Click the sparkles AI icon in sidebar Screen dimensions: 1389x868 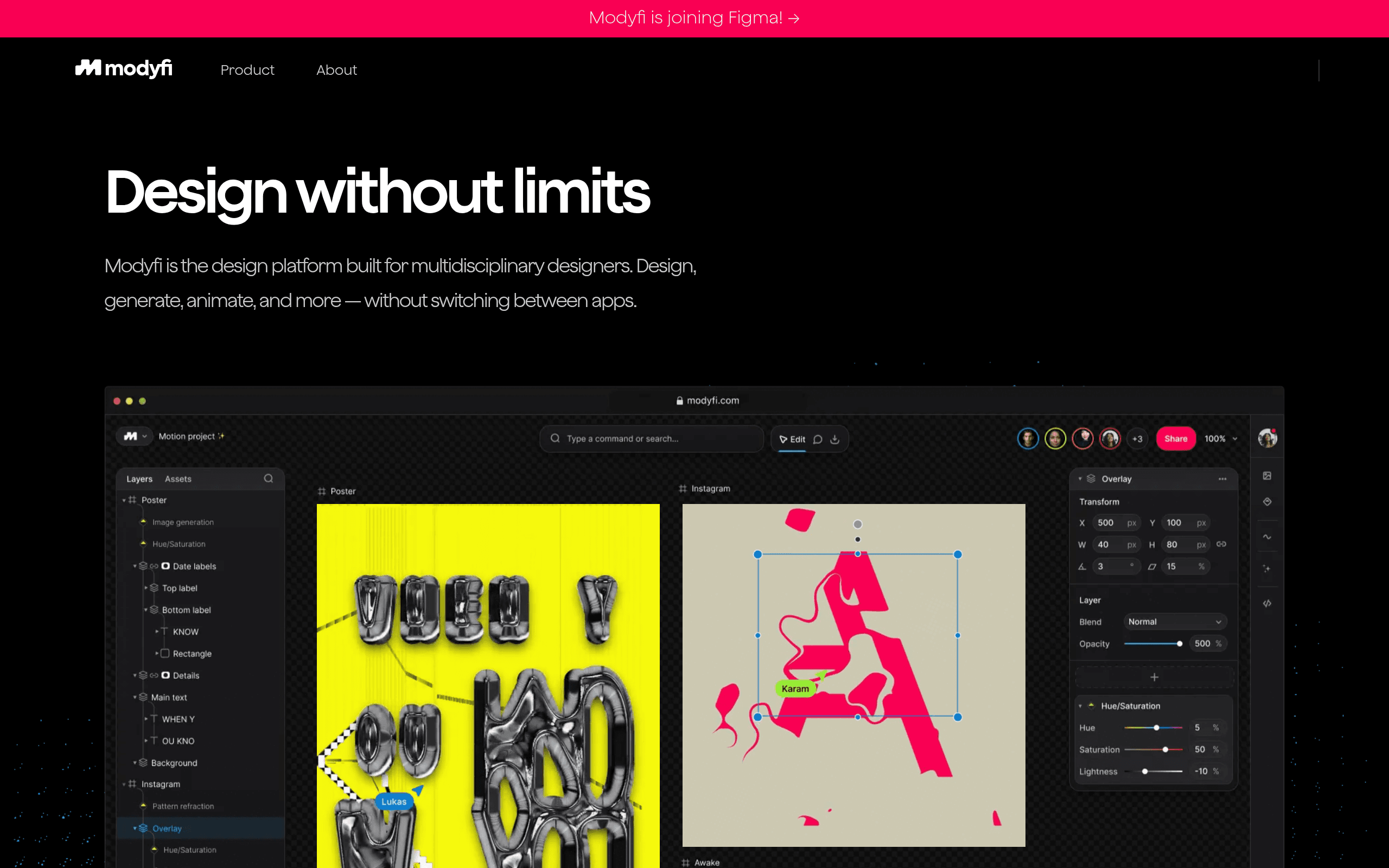pyautogui.click(x=1267, y=569)
